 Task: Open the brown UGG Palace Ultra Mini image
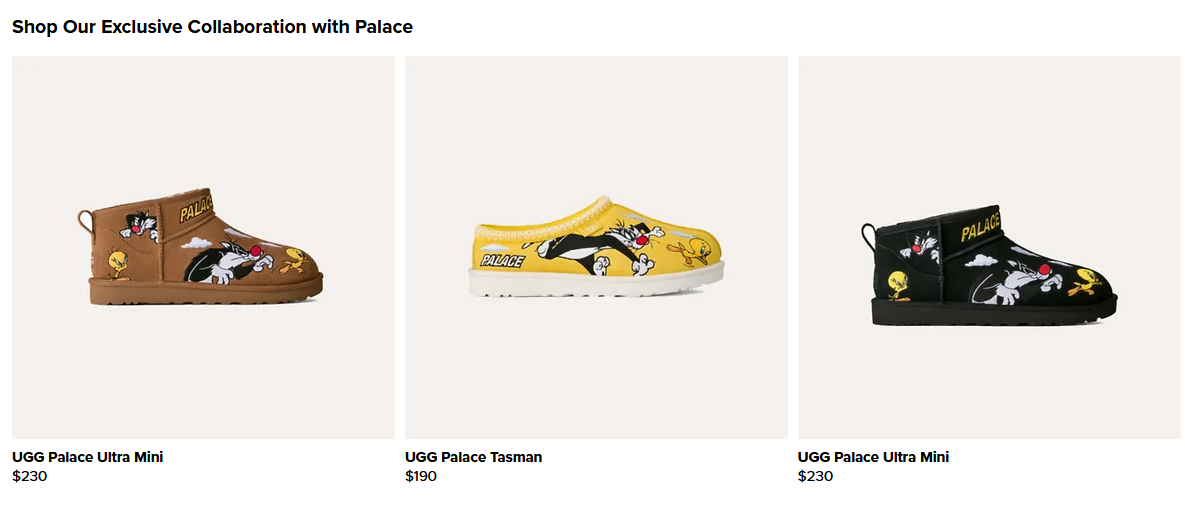click(203, 247)
